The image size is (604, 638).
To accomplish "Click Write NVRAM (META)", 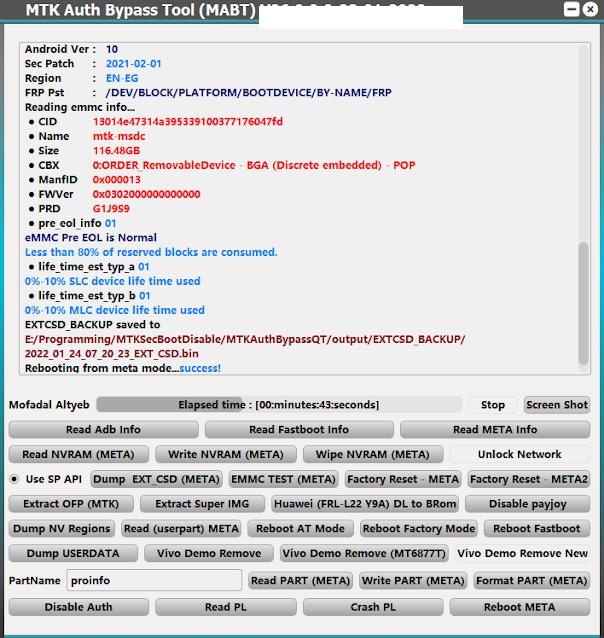I will 226,454.
